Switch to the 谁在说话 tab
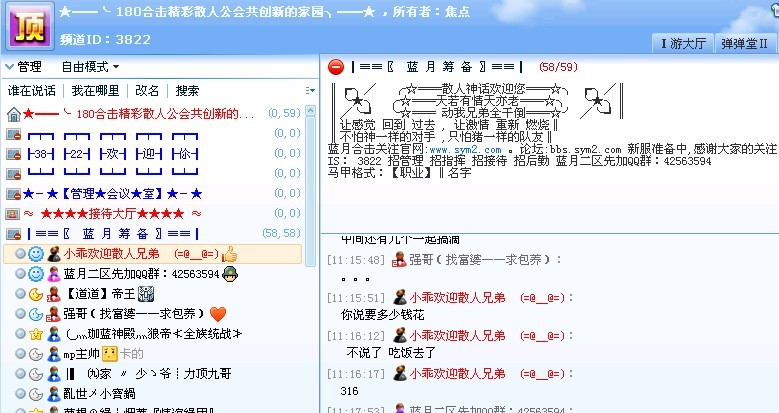Viewport: 779px width, 413px height. (31, 90)
